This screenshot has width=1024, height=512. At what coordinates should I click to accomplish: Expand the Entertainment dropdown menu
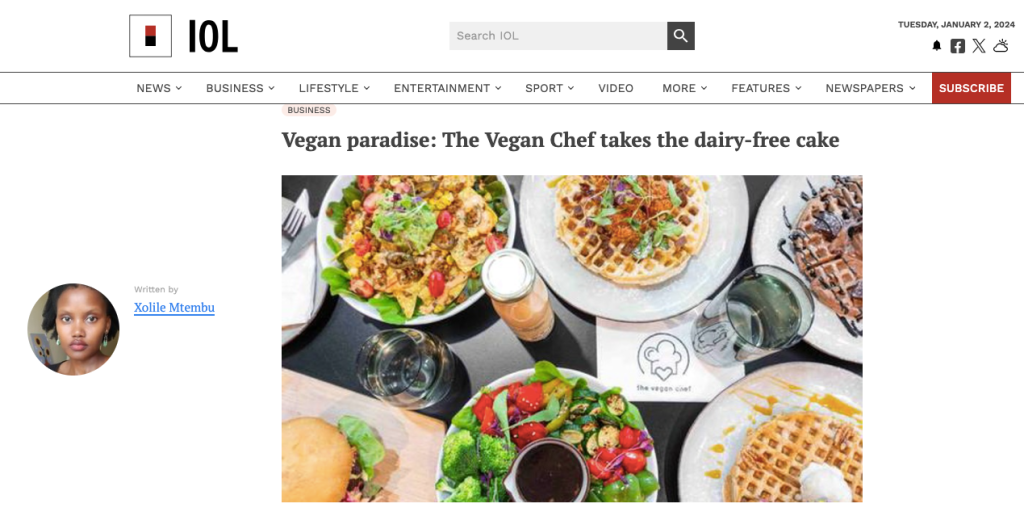pyautogui.click(x=447, y=88)
